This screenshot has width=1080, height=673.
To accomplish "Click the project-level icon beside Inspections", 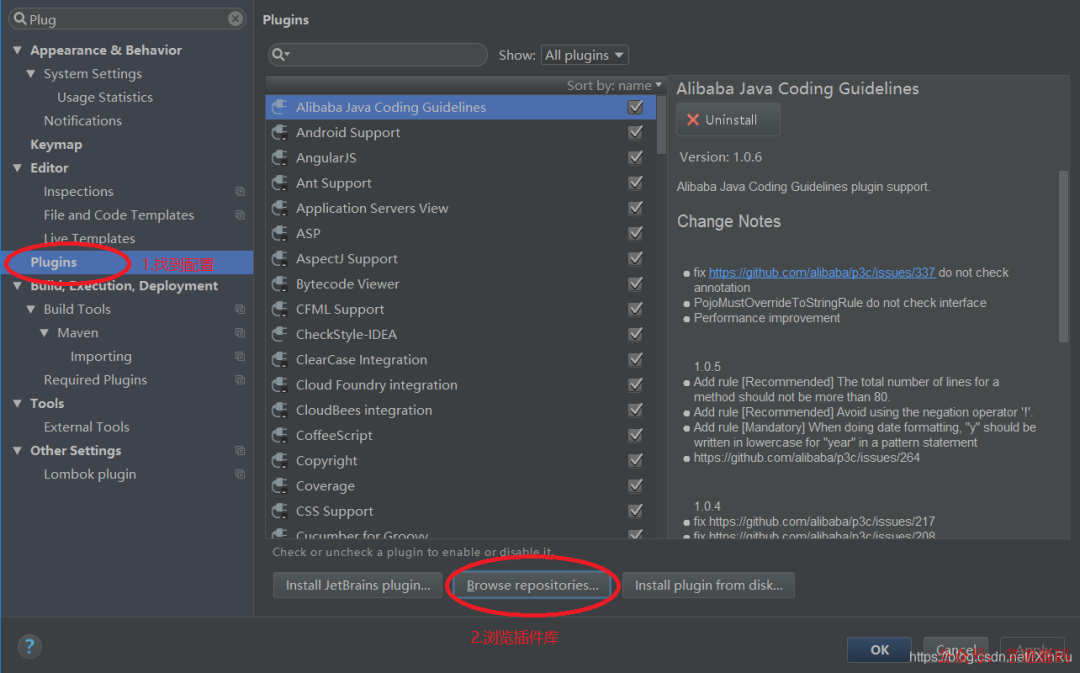I will (x=240, y=191).
